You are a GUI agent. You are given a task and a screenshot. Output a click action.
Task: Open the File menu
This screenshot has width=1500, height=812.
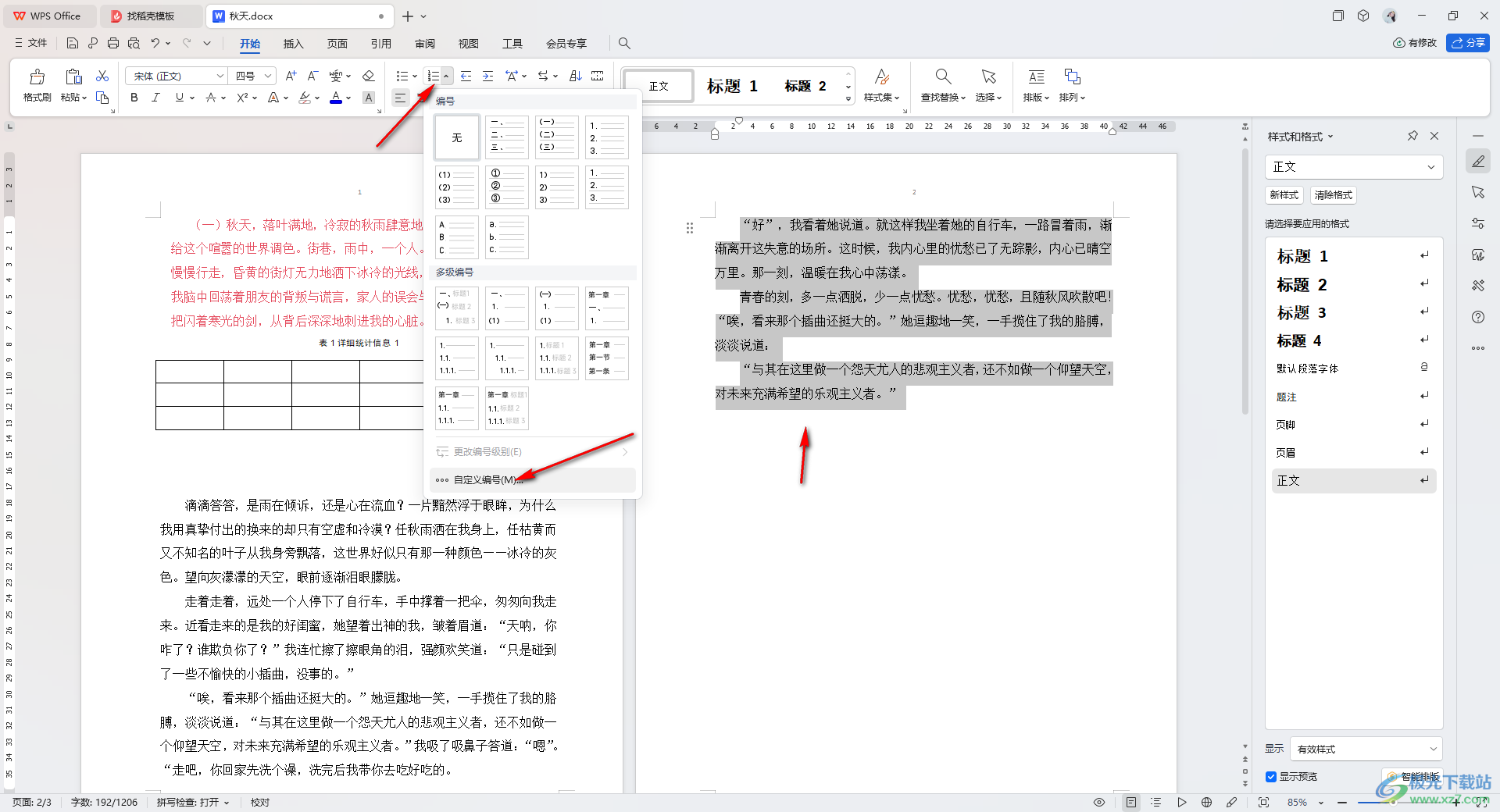point(31,43)
